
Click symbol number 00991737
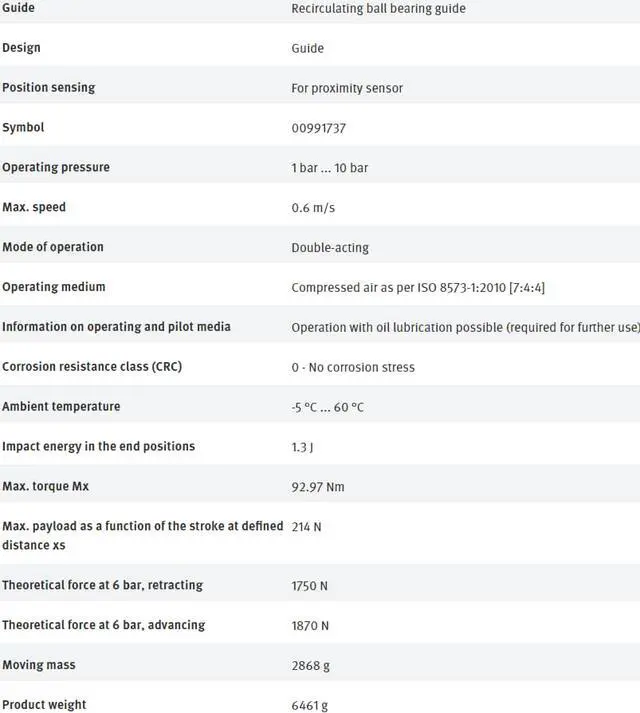pos(319,128)
